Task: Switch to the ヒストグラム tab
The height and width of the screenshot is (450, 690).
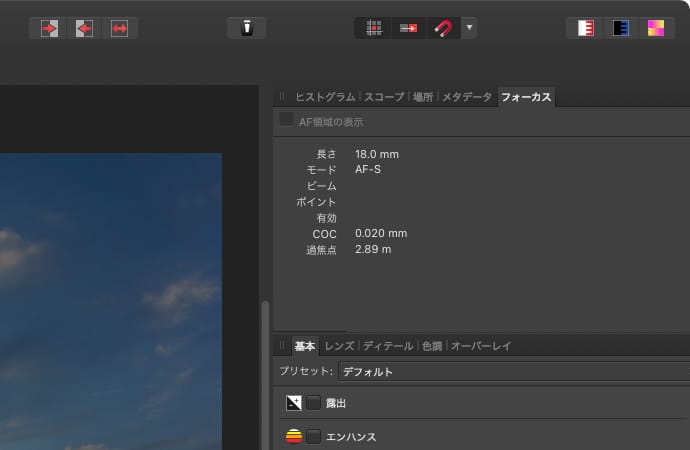Action: (x=324, y=97)
